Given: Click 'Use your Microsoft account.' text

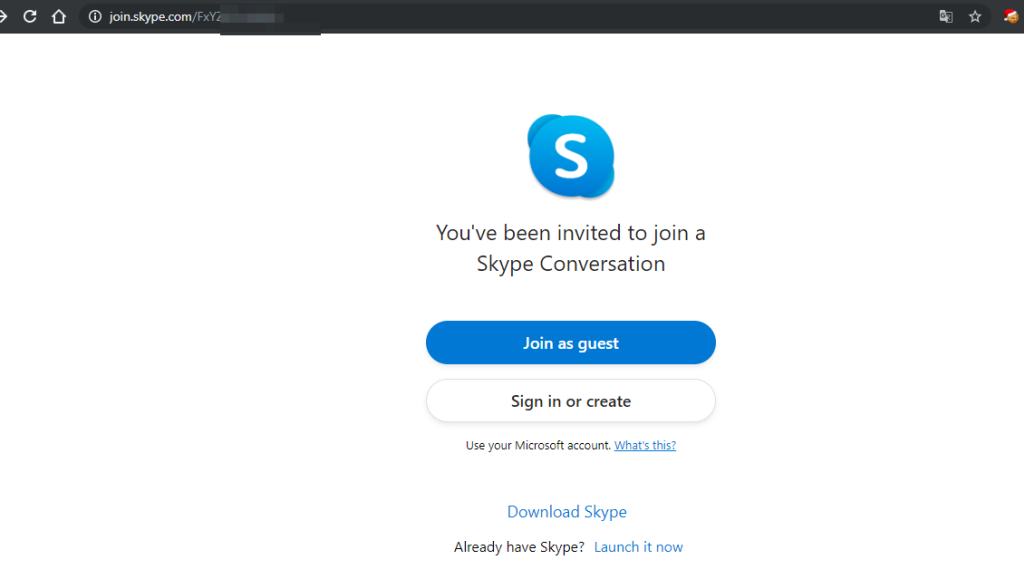Looking at the screenshot, I should coord(538,445).
